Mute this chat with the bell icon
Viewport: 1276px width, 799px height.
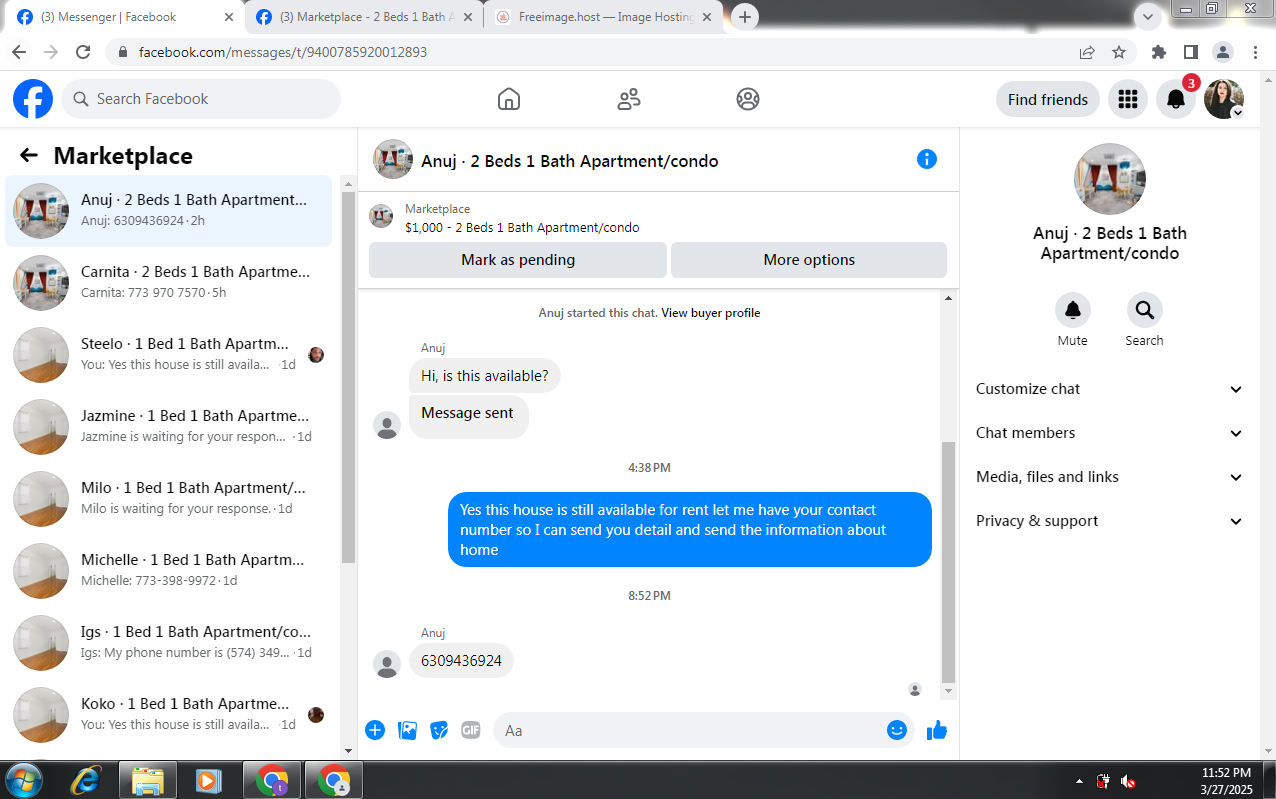[x=1073, y=310]
